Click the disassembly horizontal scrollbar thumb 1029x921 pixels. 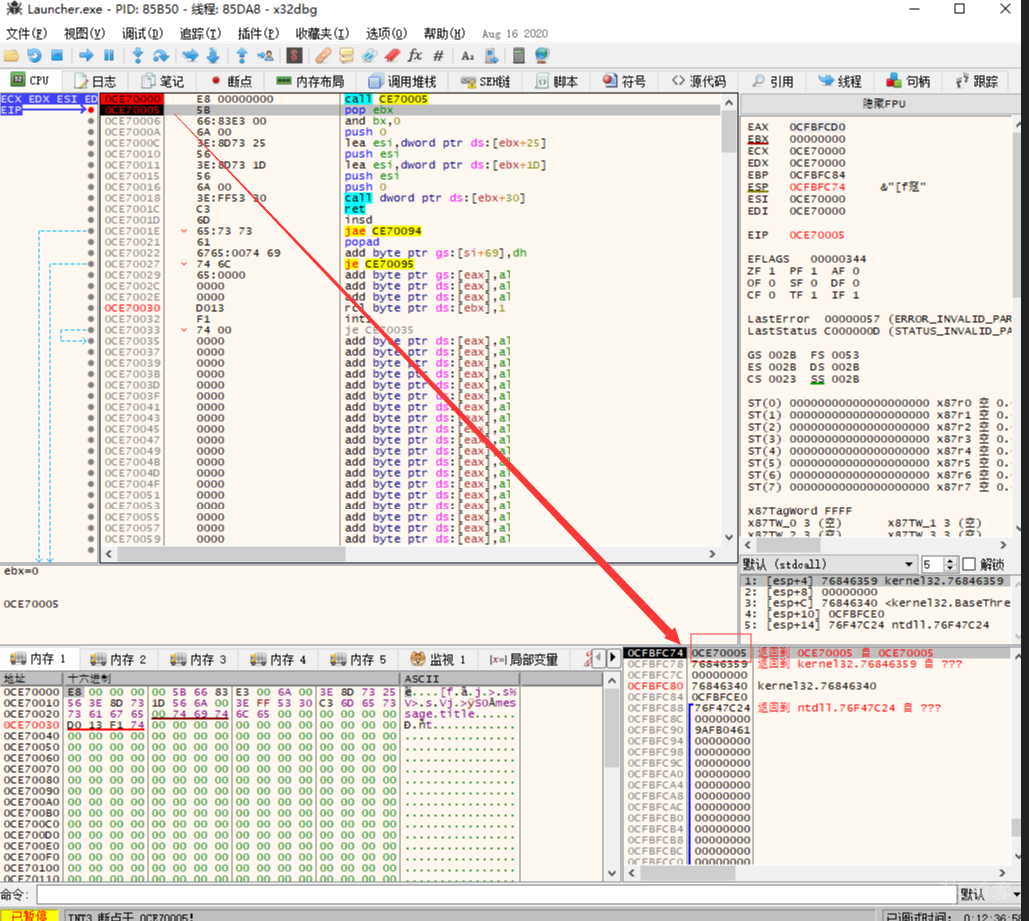231,554
